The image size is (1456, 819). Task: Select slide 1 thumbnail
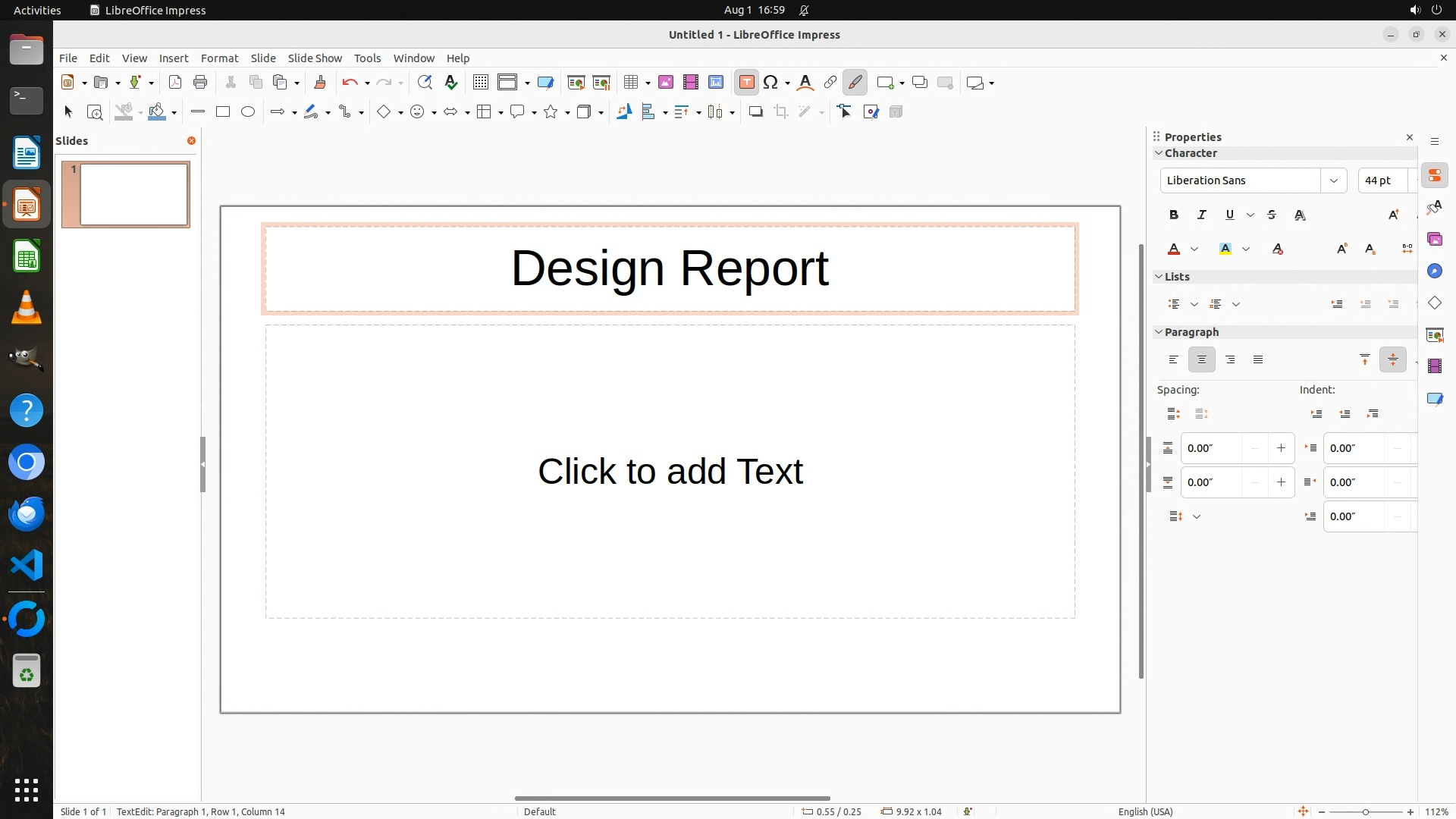point(133,195)
